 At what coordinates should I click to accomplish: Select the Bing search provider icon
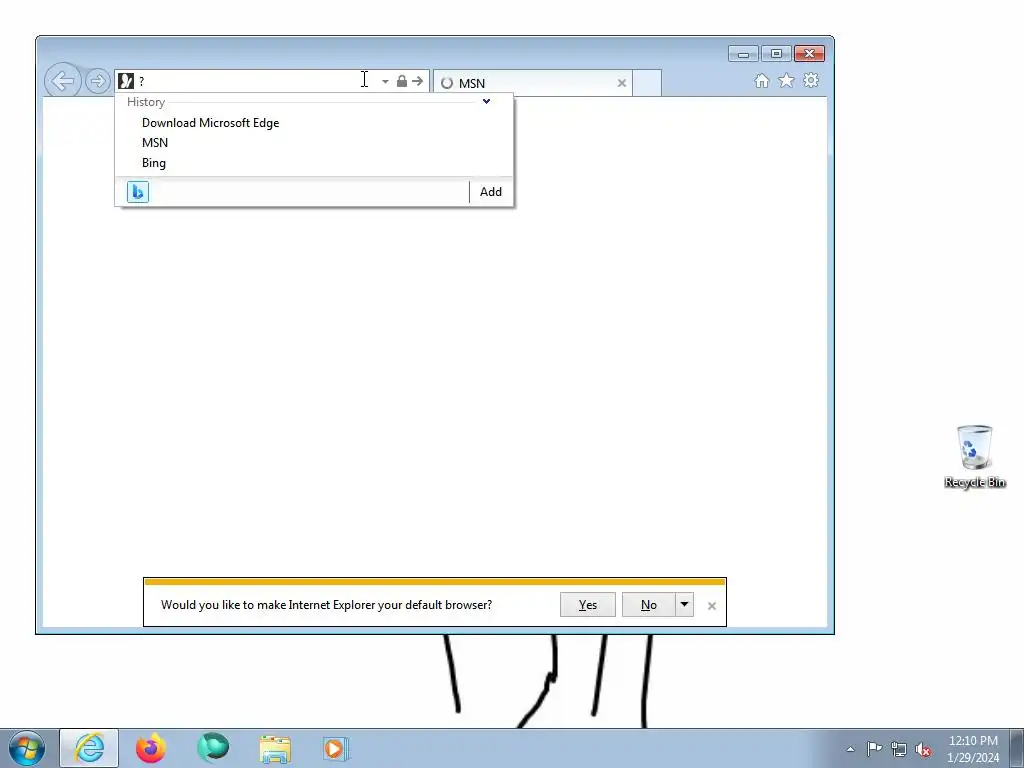click(138, 192)
